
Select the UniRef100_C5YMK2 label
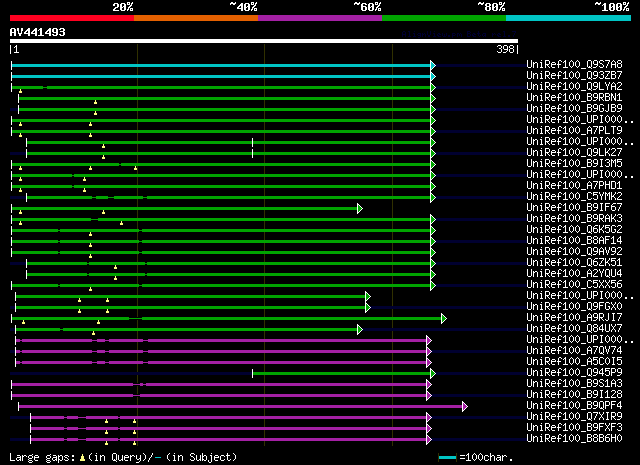pyautogui.click(x=574, y=196)
